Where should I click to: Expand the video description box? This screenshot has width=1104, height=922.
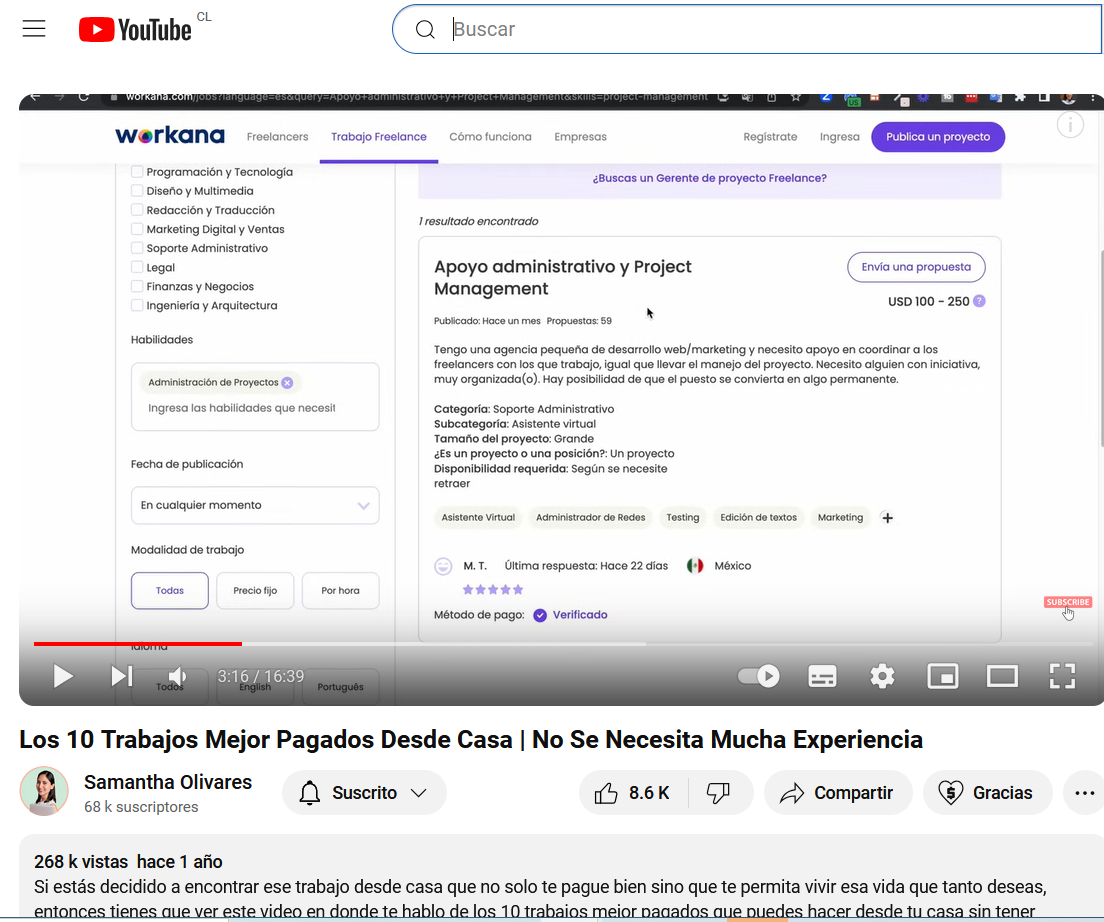561,878
